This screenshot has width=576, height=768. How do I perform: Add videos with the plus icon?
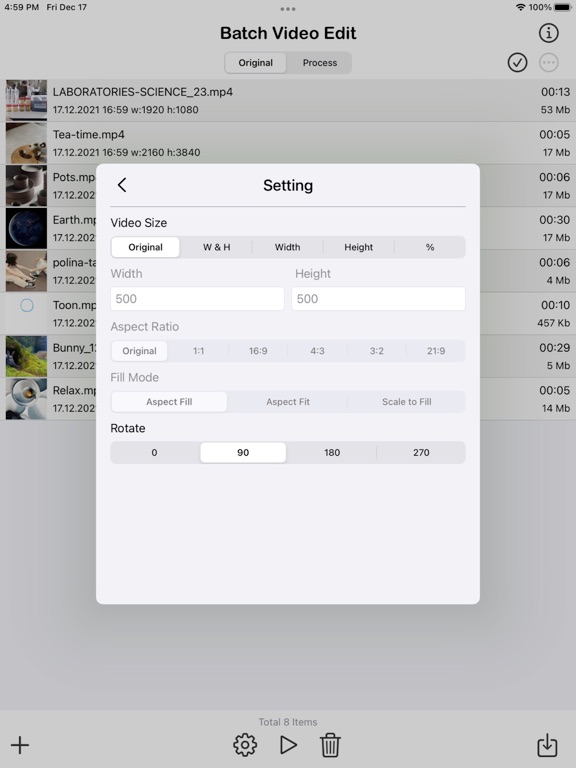pyautogui.click(x=20, y=745)
